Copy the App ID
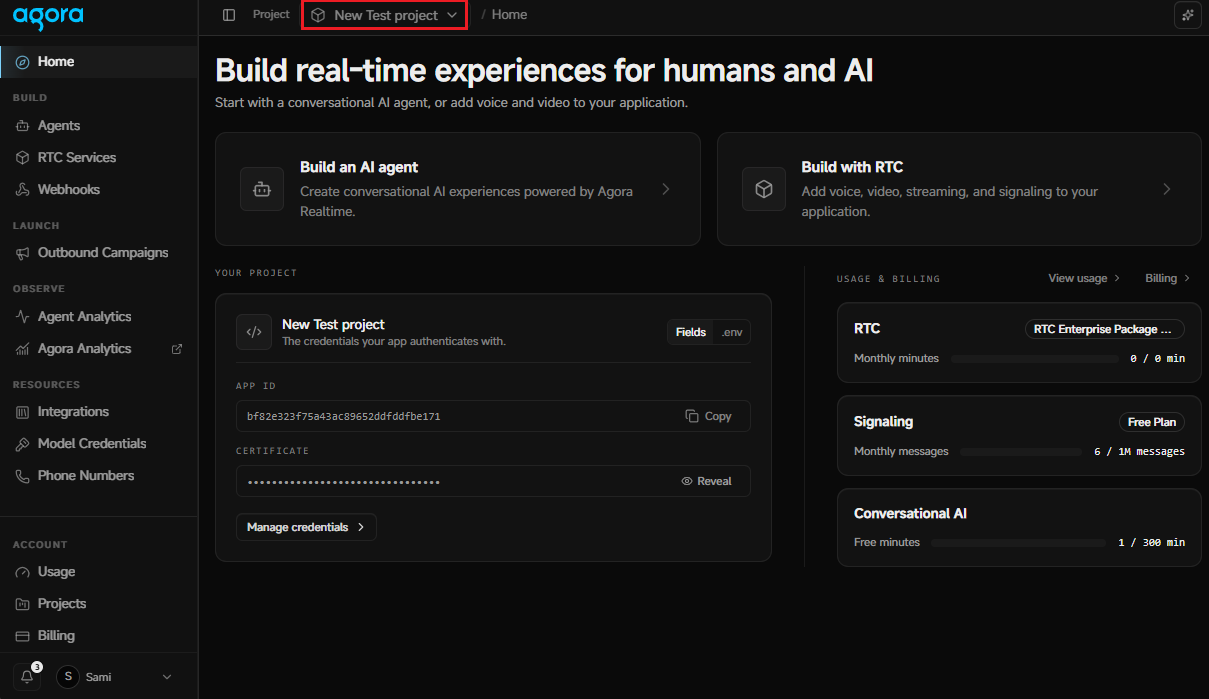This screenshot has width=1209, height=699. pyautogui.click(x=709, y=416)
